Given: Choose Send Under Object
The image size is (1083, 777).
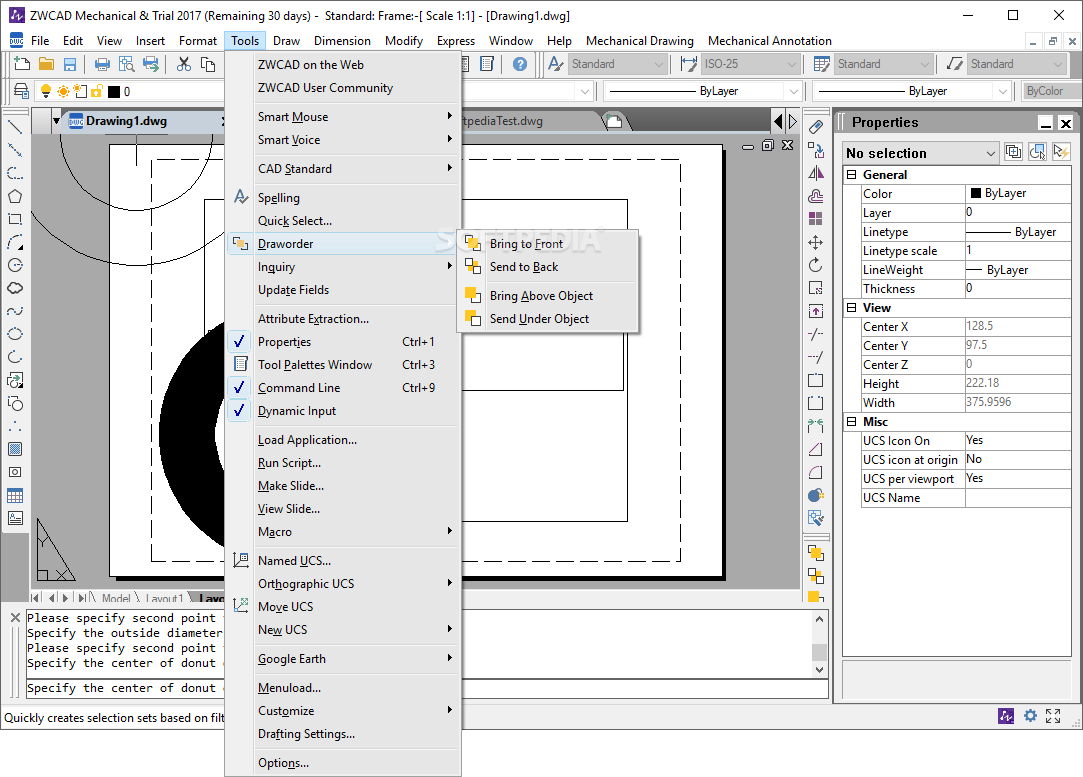Looking at the screenshot, I should (x=548, y=318).
